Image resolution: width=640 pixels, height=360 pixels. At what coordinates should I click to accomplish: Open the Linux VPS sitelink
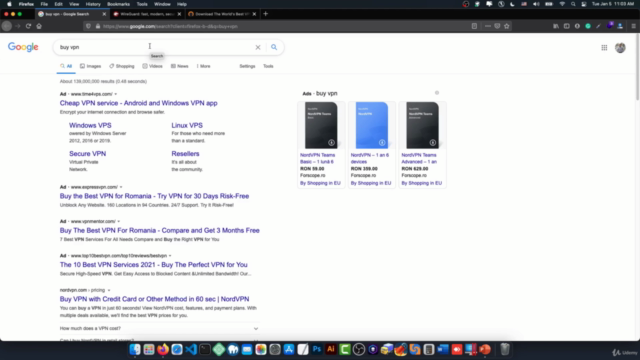187,125
